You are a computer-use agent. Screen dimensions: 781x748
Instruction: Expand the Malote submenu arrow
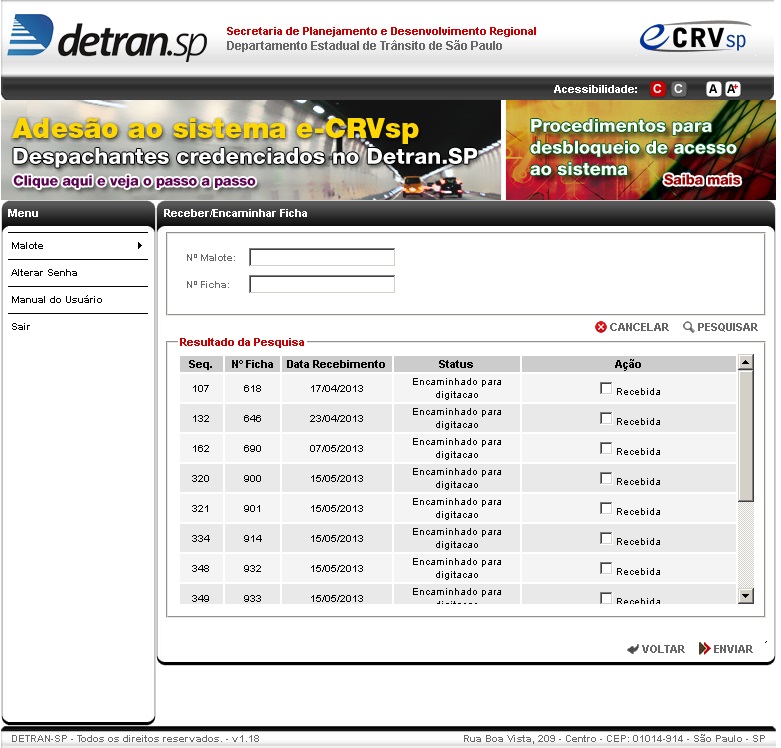[x=140, y=246]
